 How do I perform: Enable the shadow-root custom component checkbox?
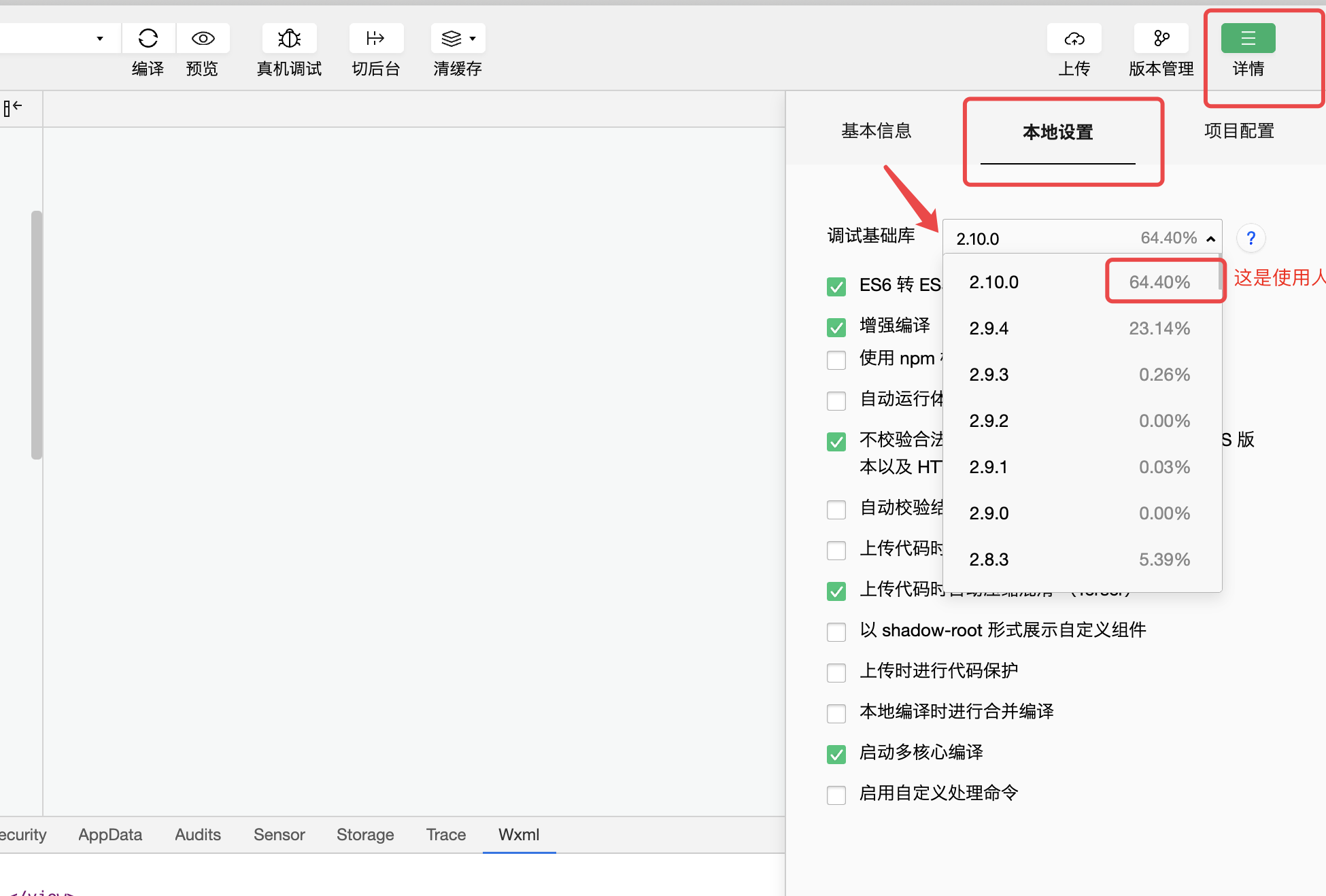tap(836, 632)
